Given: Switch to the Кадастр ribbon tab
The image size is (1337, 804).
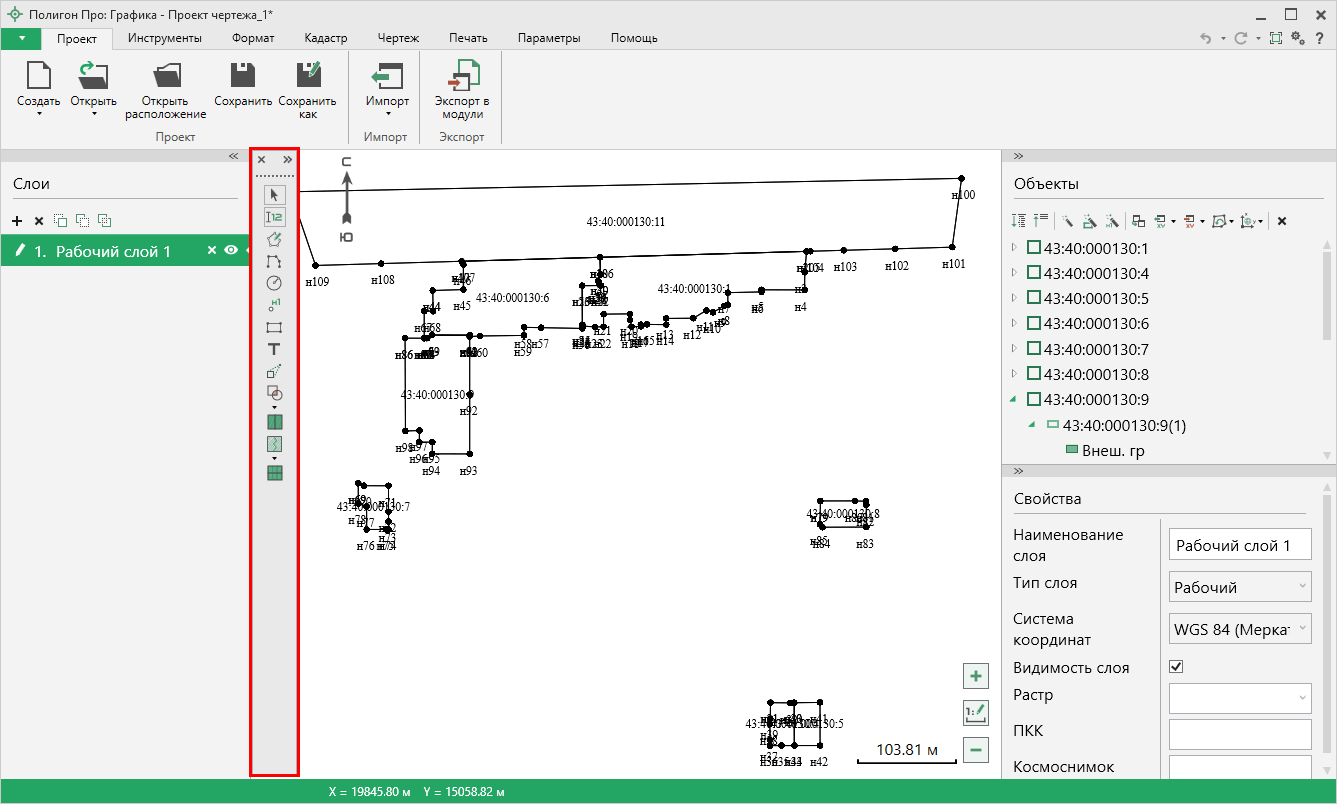Looking at the screenshot, I should tap(325, 38).
